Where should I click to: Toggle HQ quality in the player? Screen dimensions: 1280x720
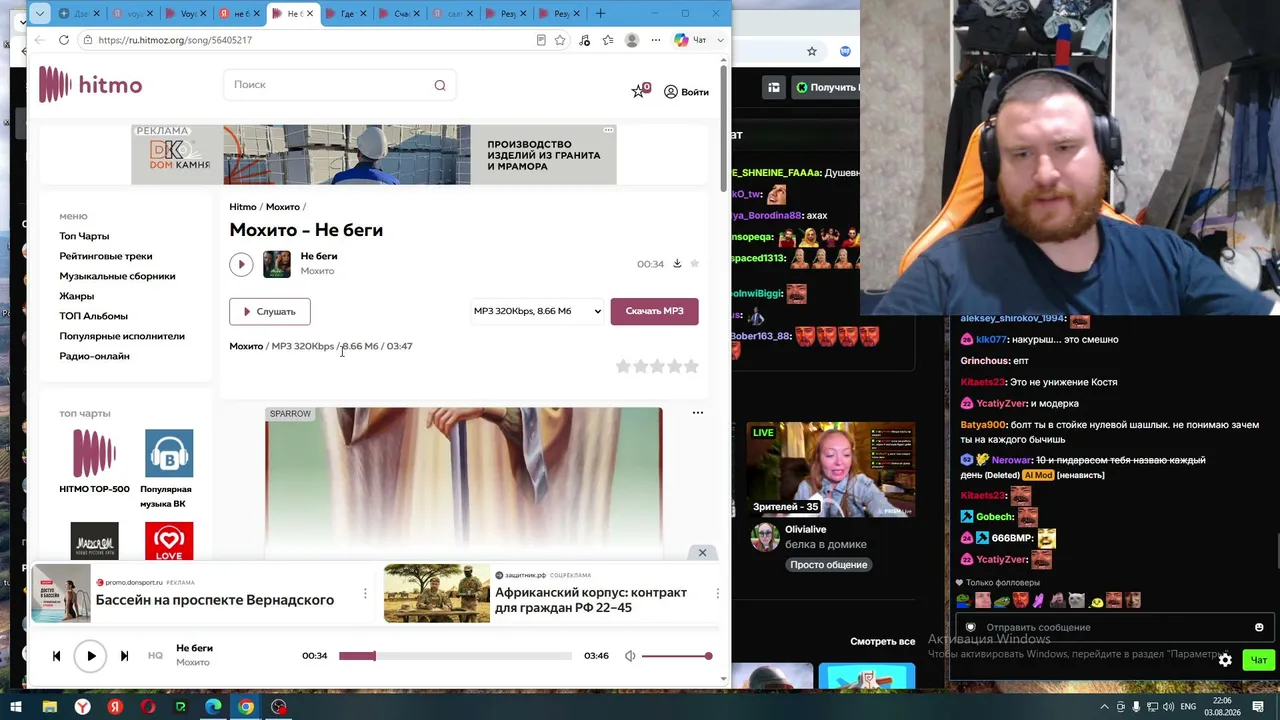click(x=155, y=656)
